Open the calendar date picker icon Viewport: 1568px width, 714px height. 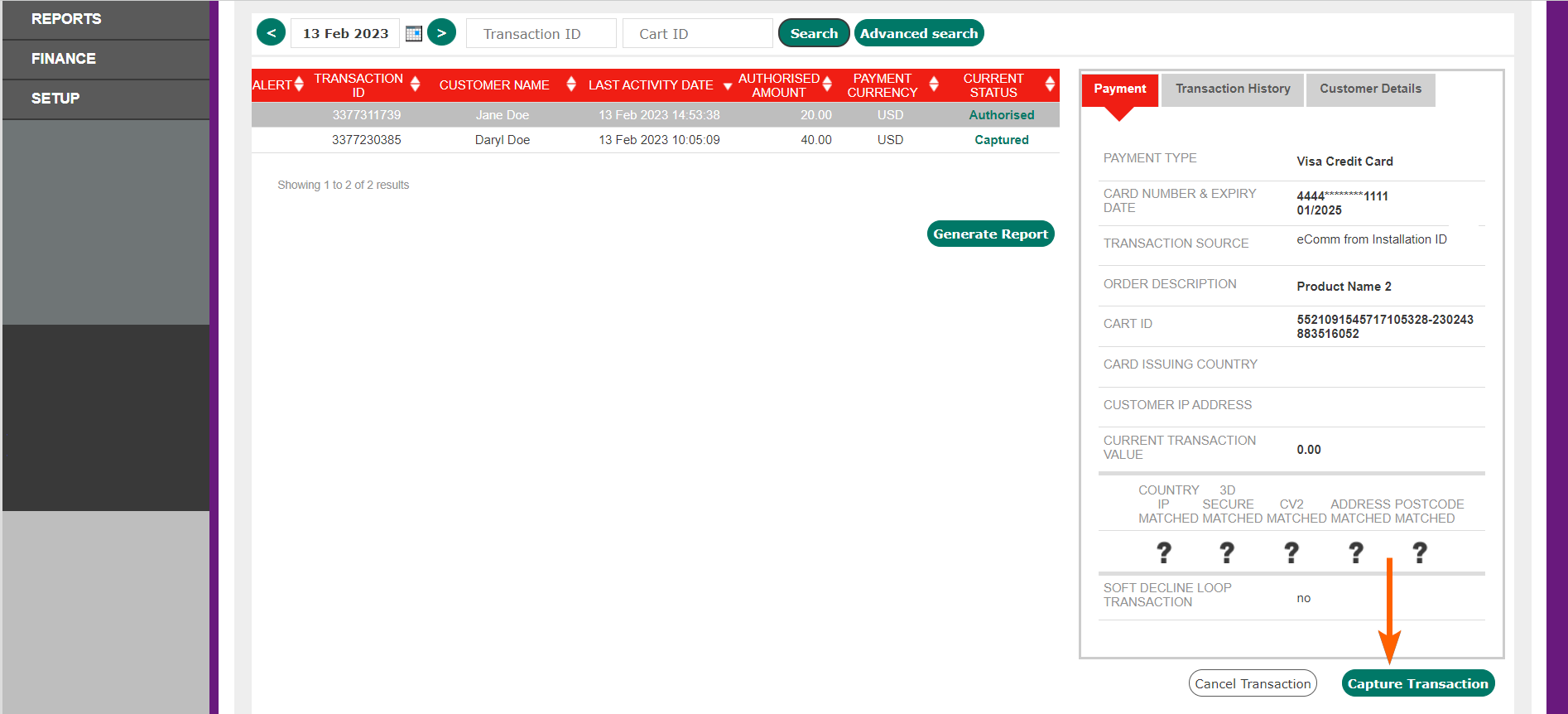[414, 34]
